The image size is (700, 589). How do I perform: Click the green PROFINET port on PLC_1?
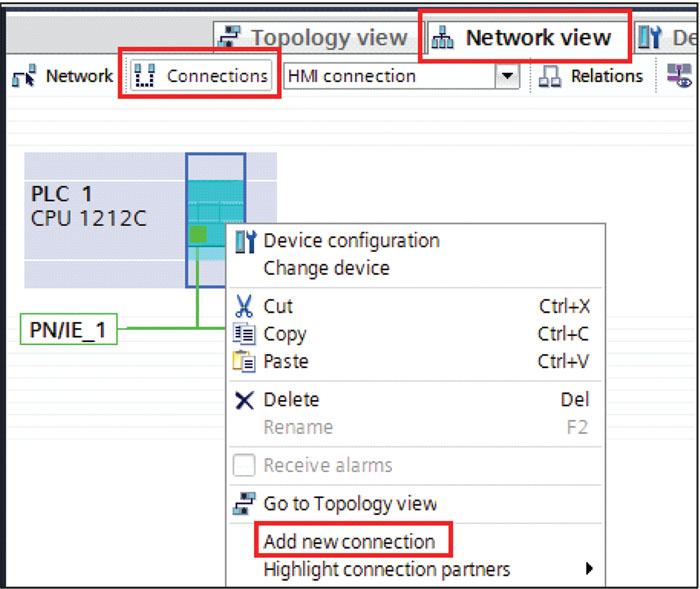coord(198,234)
